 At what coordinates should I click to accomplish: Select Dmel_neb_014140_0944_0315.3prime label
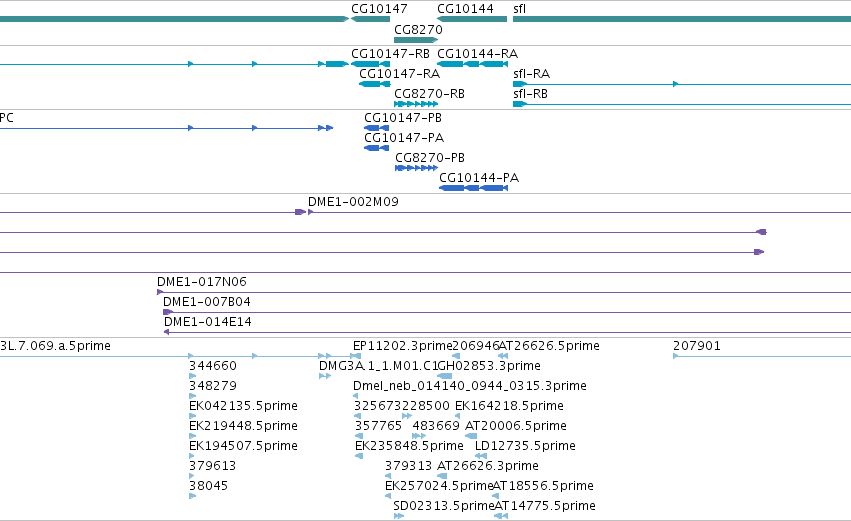coord(469,386)
